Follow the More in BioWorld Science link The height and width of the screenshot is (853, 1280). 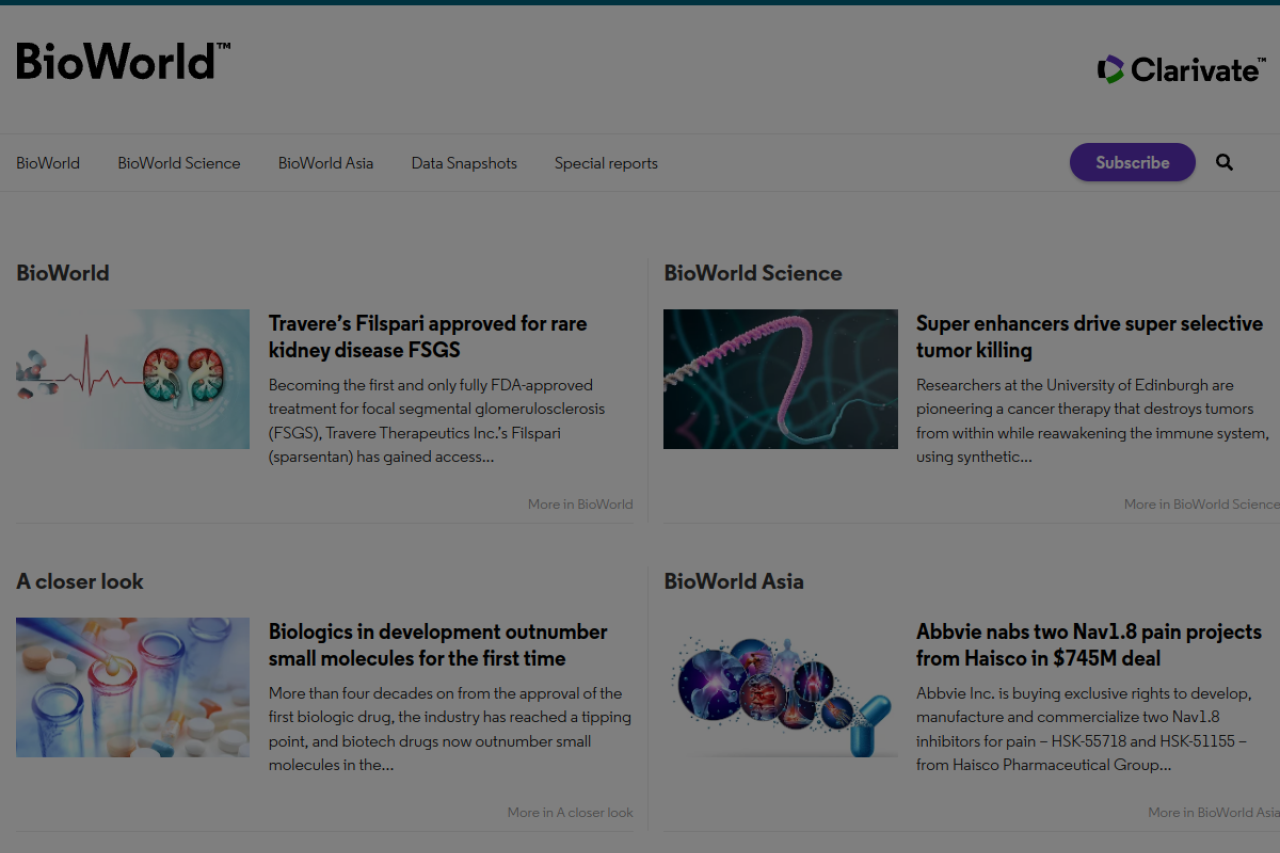pyautogui.click(x=1201, y=504)
